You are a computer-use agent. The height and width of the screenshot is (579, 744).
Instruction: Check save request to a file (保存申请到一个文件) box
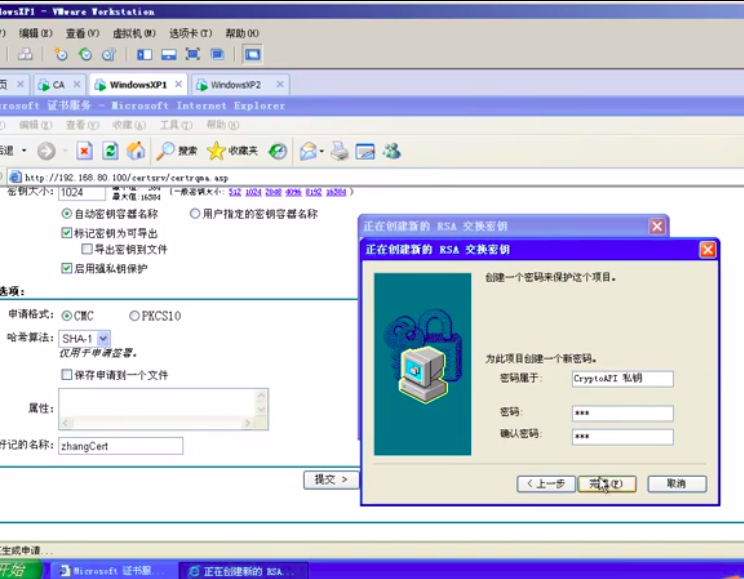[67, 375]
